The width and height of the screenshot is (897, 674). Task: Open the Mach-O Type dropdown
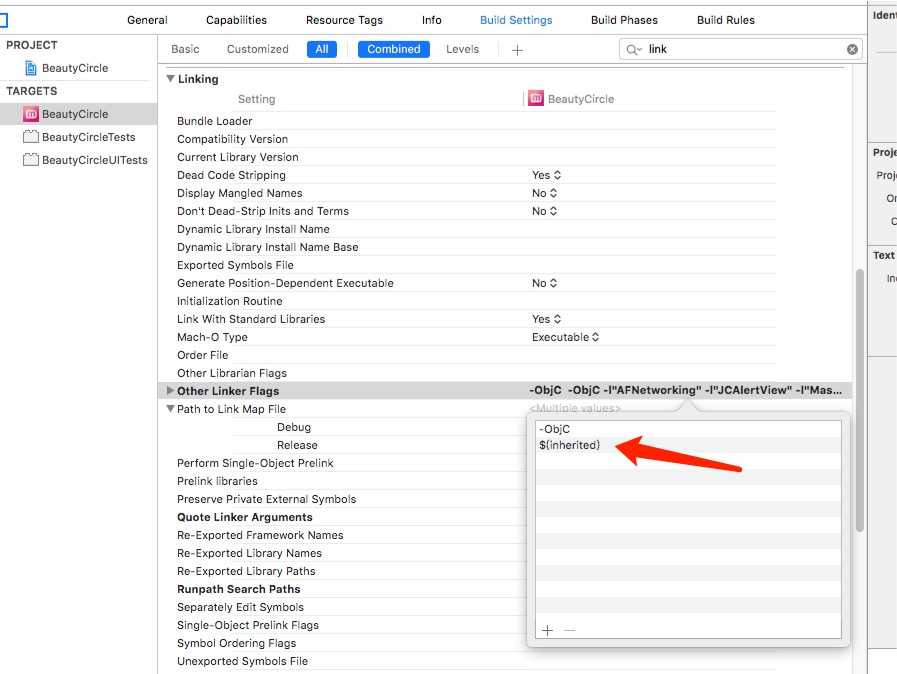(565, 338)
